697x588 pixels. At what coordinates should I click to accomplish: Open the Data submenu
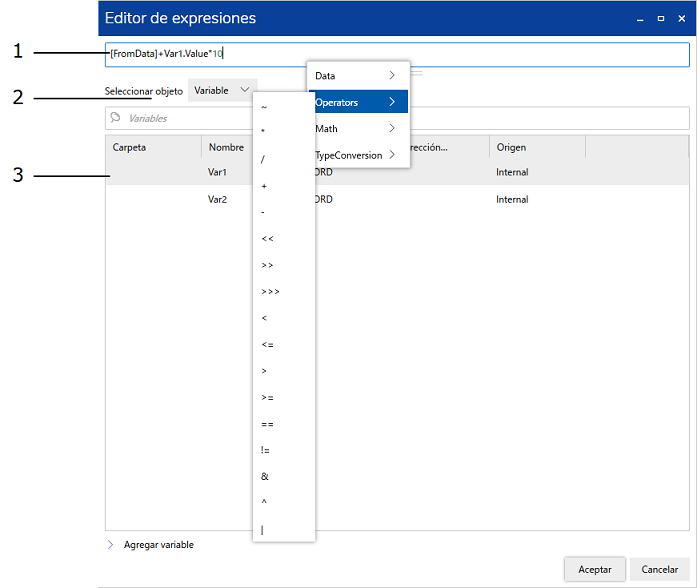pos(357,76)
